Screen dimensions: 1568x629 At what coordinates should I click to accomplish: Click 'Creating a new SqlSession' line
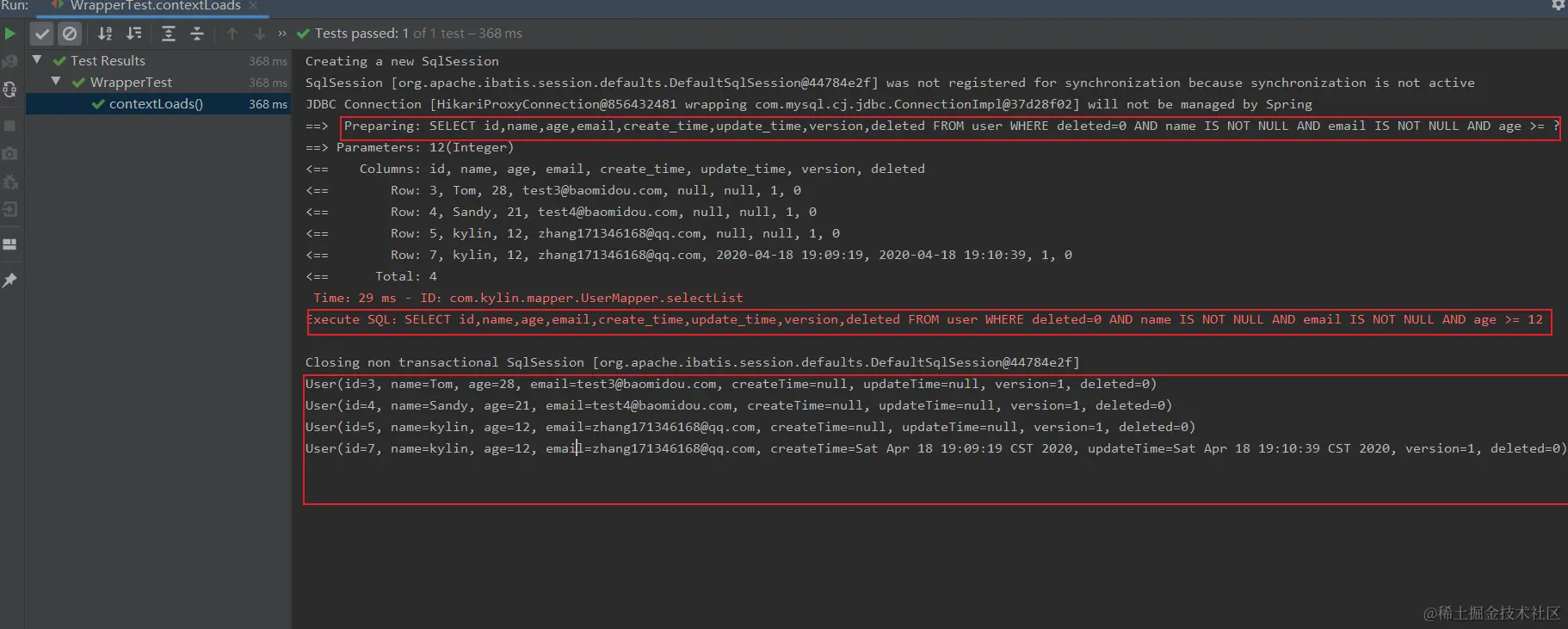coord(402,61)
